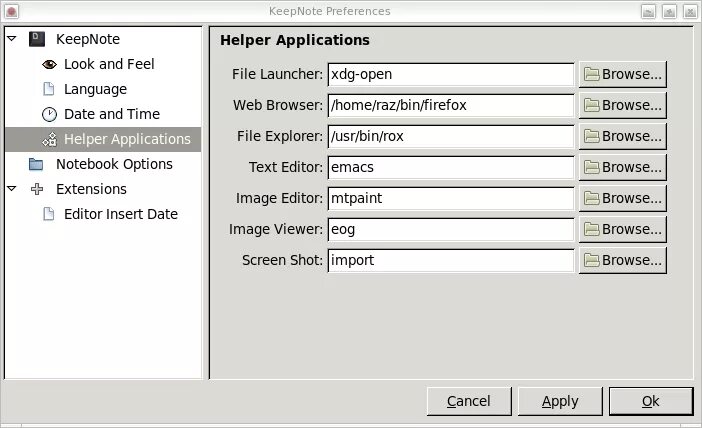Browse for the File Launcher program

(623, 74)
